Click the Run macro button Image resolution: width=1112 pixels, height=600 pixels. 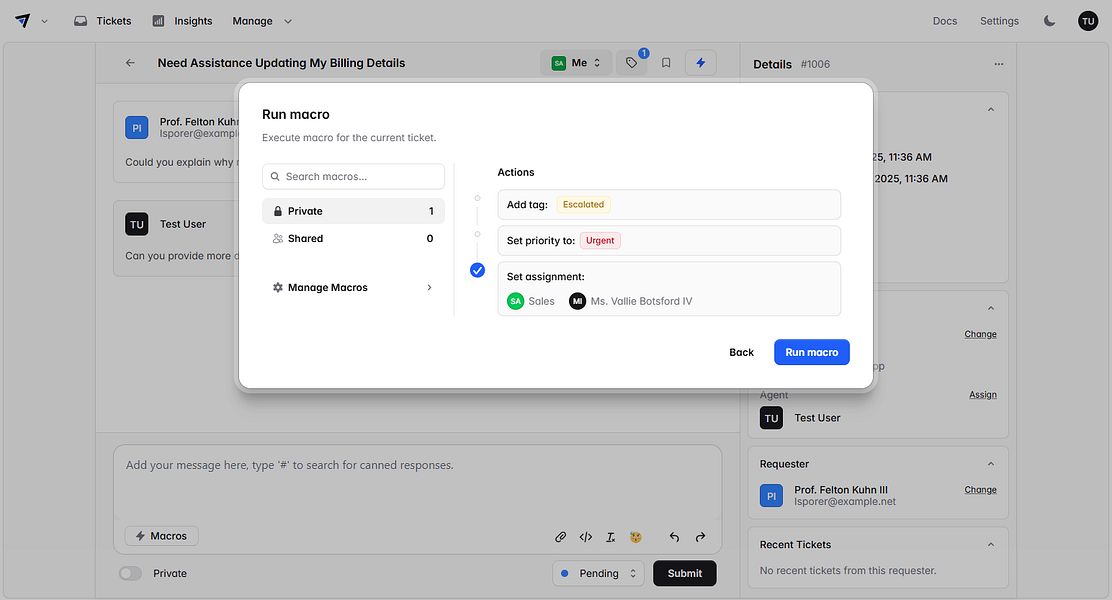811,352
